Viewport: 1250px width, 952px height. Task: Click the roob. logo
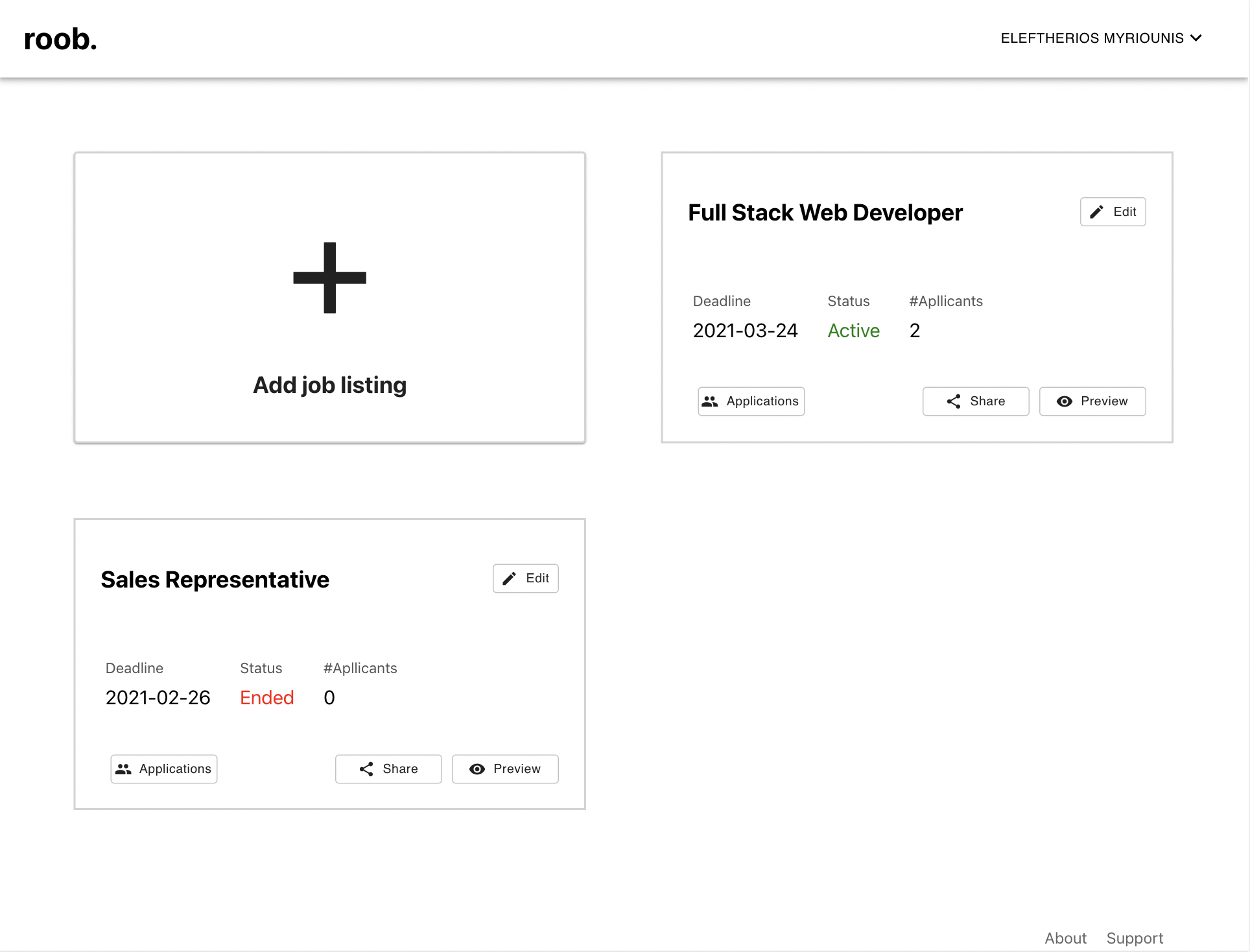60,39
